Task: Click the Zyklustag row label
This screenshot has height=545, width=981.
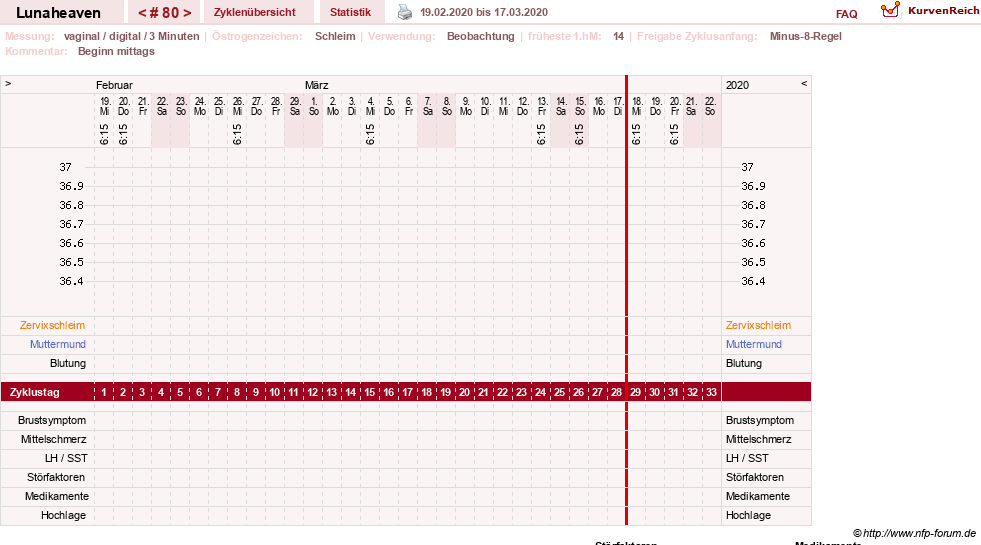Action: click(x=34, y=392)
